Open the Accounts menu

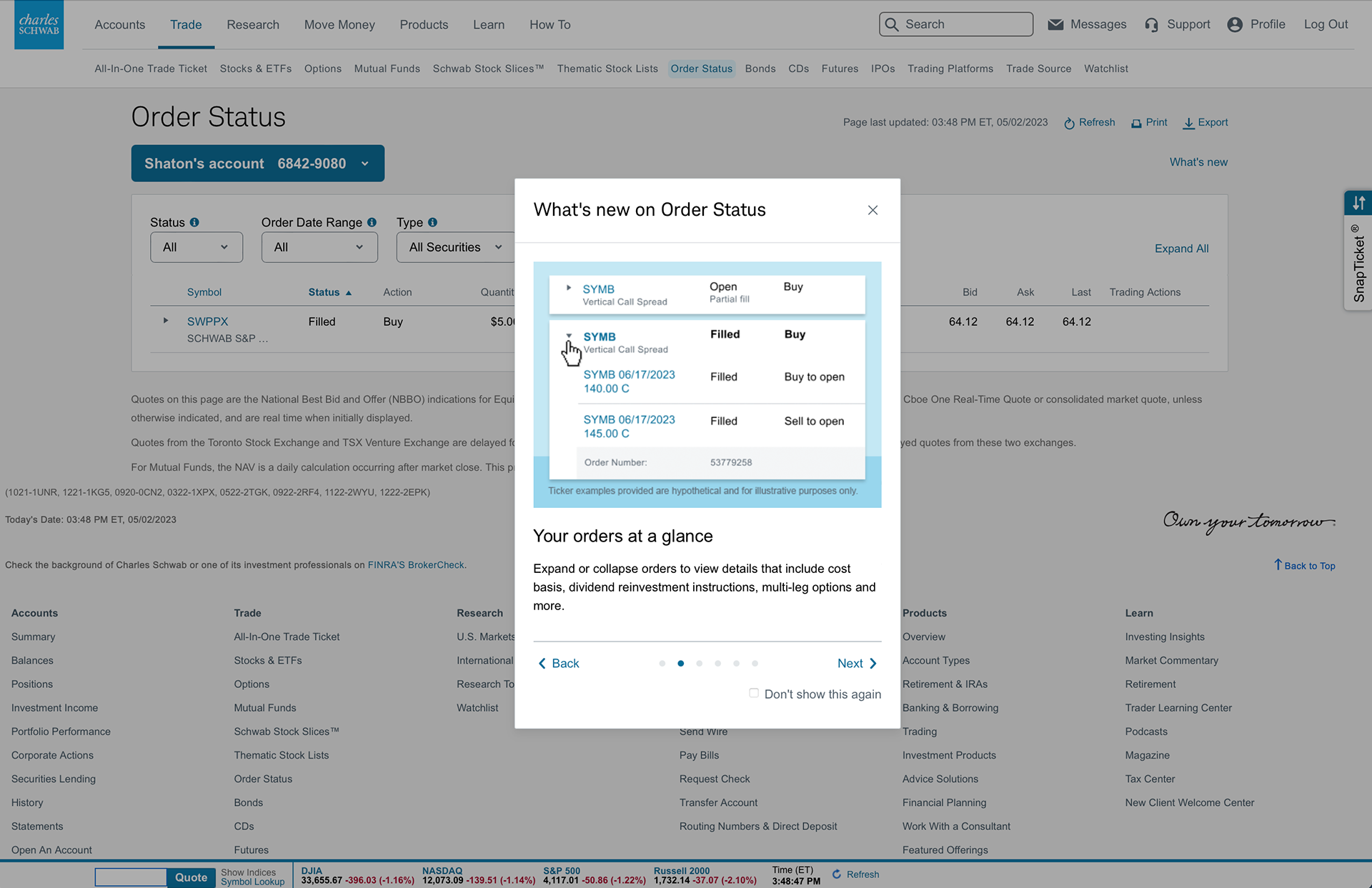click(120, 24)
